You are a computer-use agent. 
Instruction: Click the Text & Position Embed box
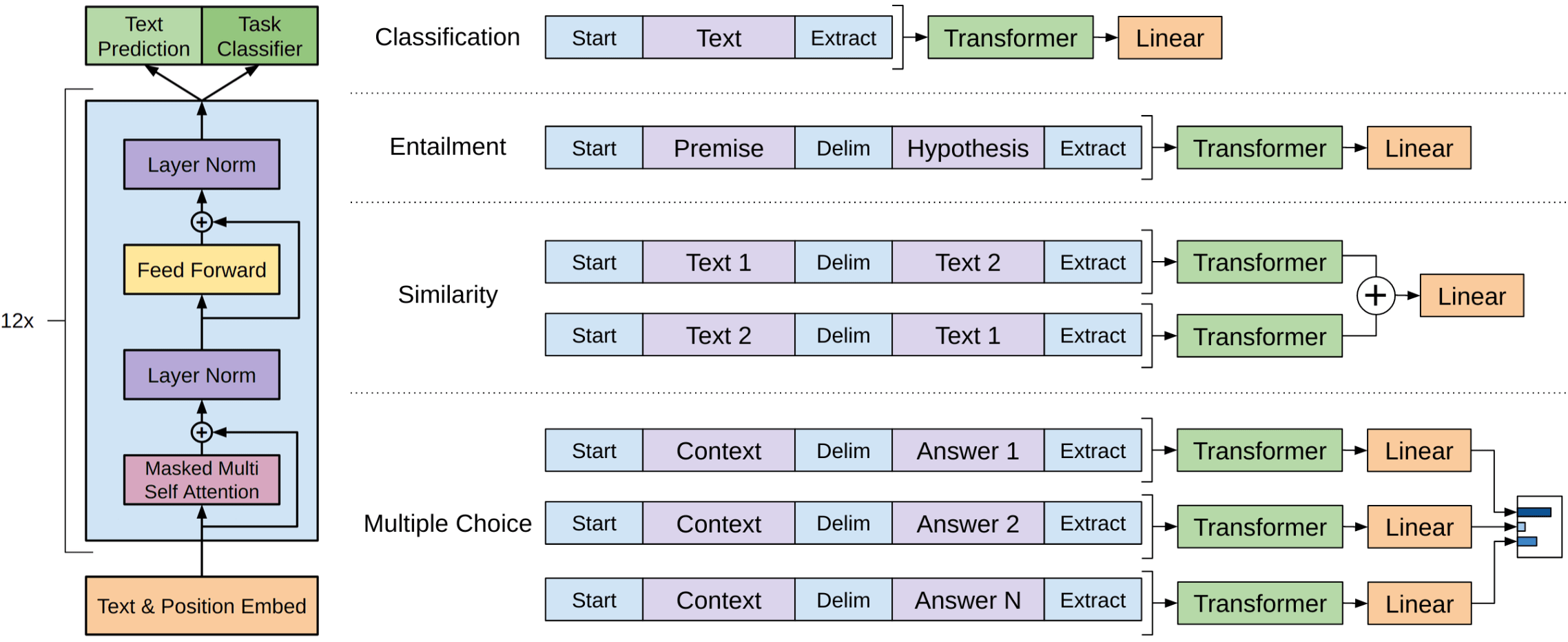[x=202, y=605]
